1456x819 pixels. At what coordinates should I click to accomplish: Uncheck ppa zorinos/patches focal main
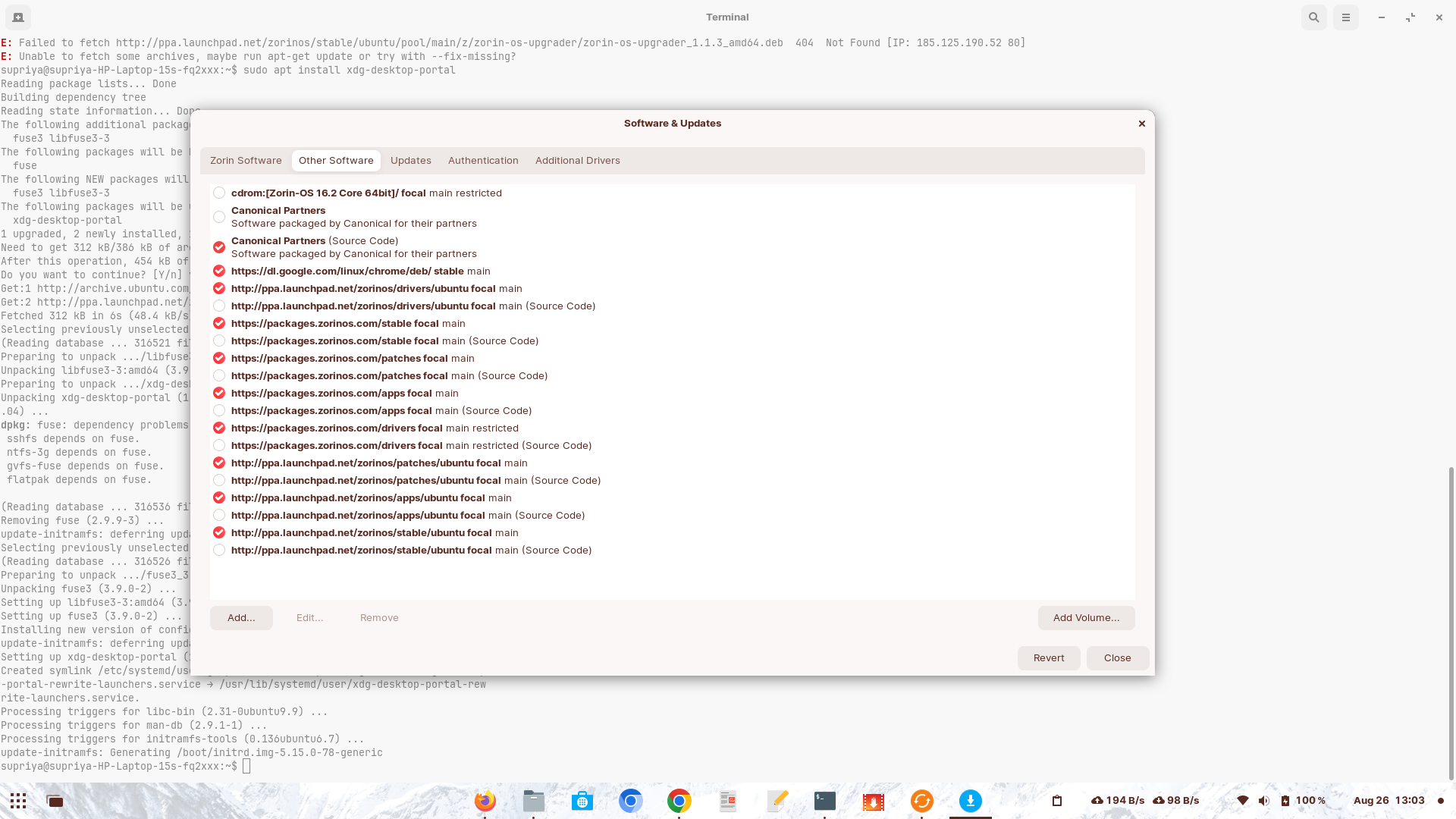[219, 463]
